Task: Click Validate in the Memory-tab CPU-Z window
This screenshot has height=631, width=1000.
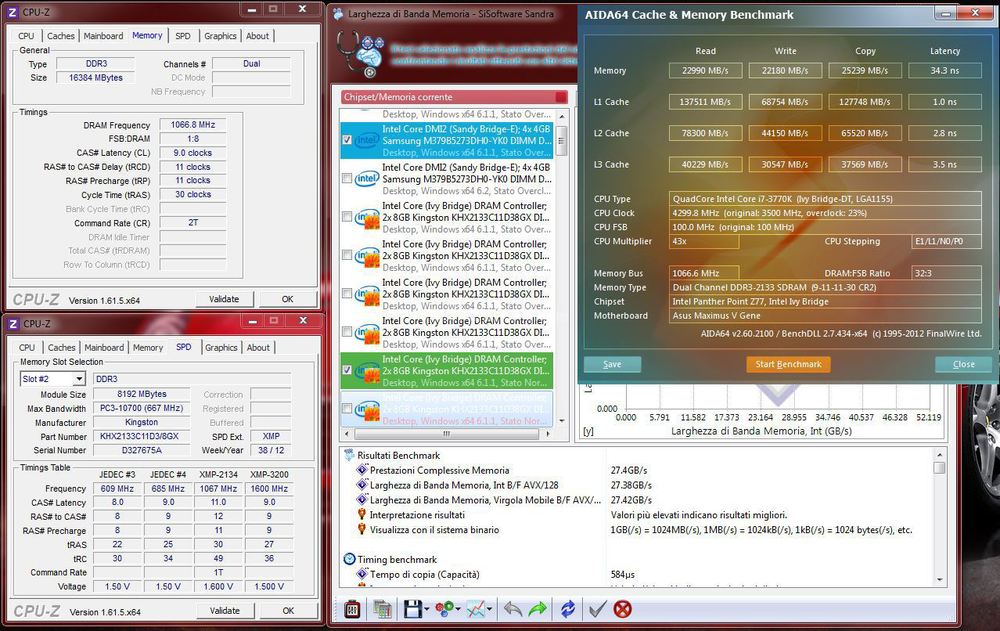Action: click(x=224, y=299)
